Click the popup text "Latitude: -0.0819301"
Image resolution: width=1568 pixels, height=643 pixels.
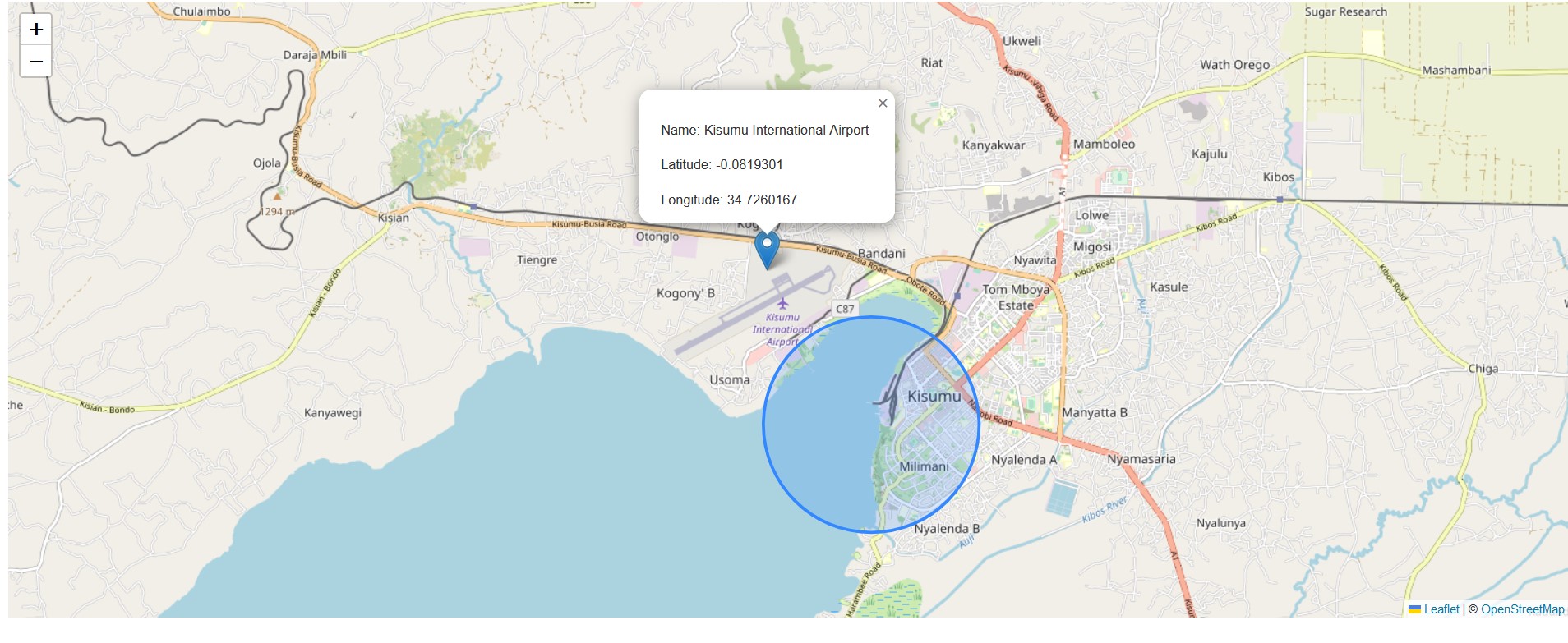[722, 164]
